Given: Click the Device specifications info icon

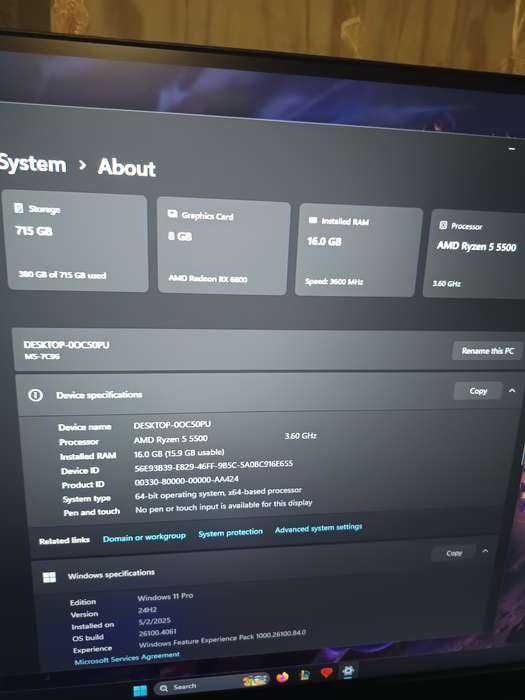Looking at the screenshot, I should (35, 395).
